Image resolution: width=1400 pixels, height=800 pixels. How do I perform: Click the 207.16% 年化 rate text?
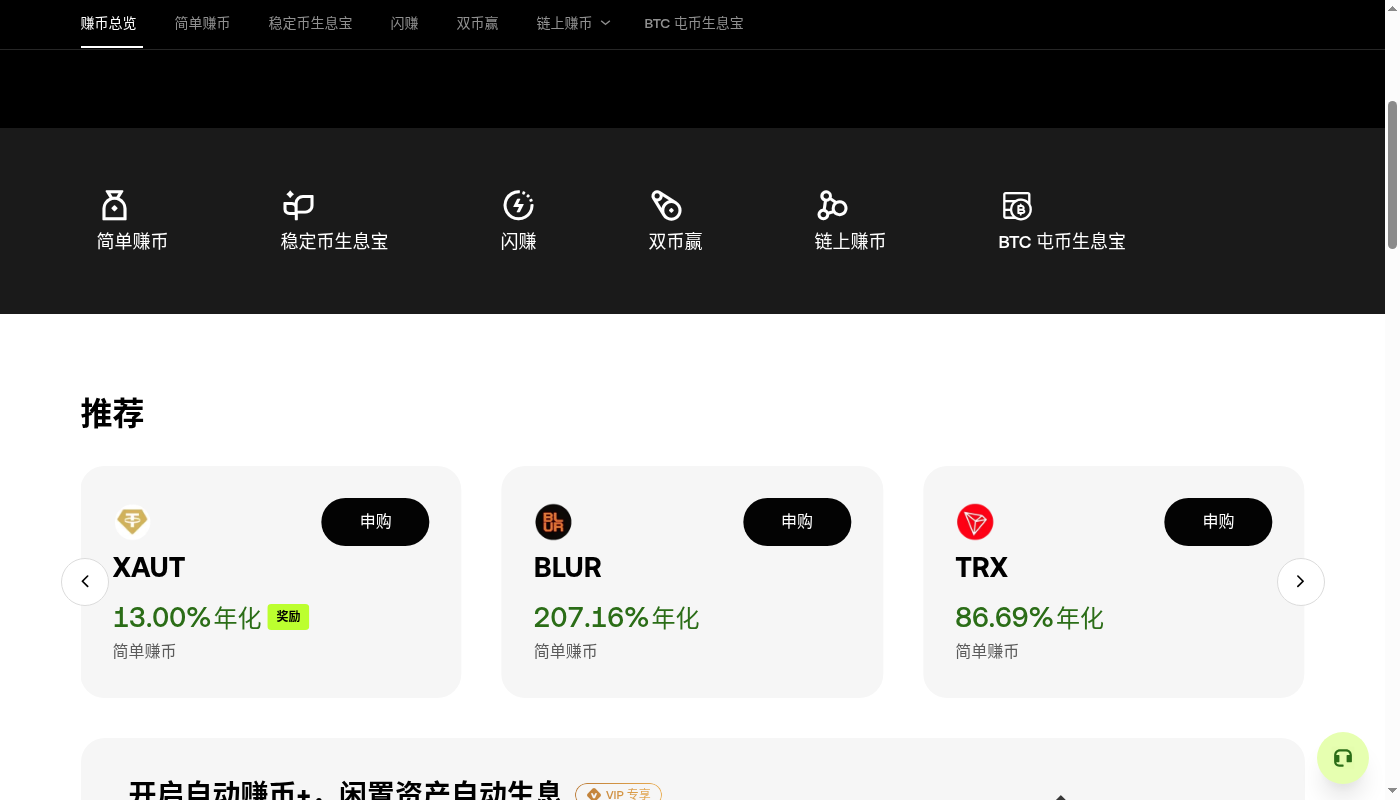point(616,617)
